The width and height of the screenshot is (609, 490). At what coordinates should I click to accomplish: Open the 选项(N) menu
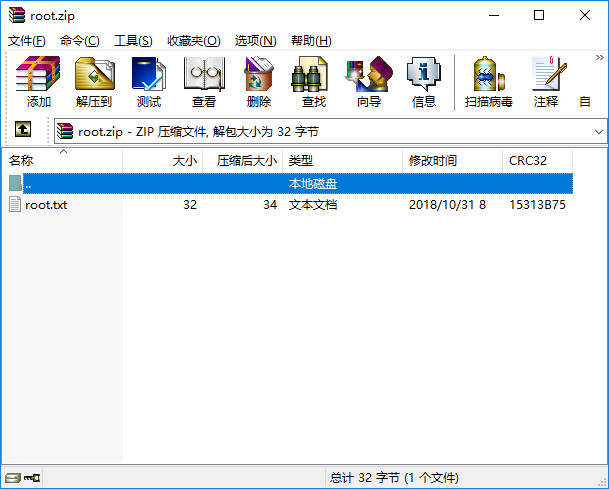pos(256,41)
